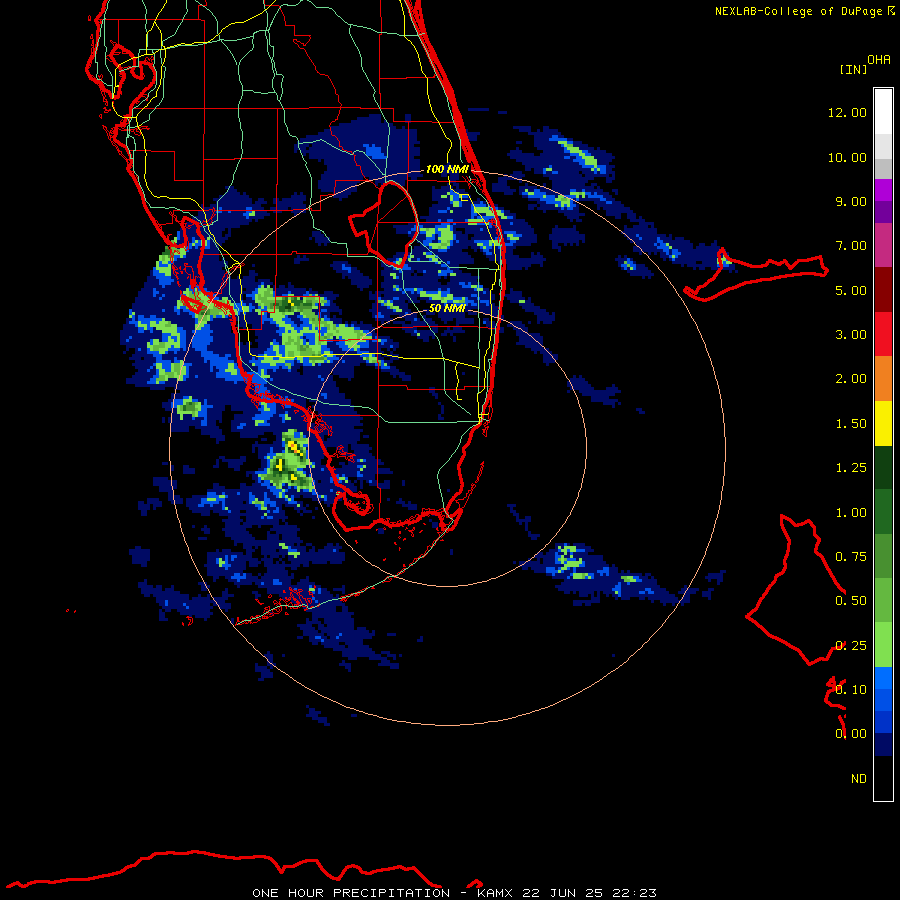This screenshot has height=900, width=900.
Task: Click the 9.00 legend value
Action: pyautogui.click(x=851, y=201)
